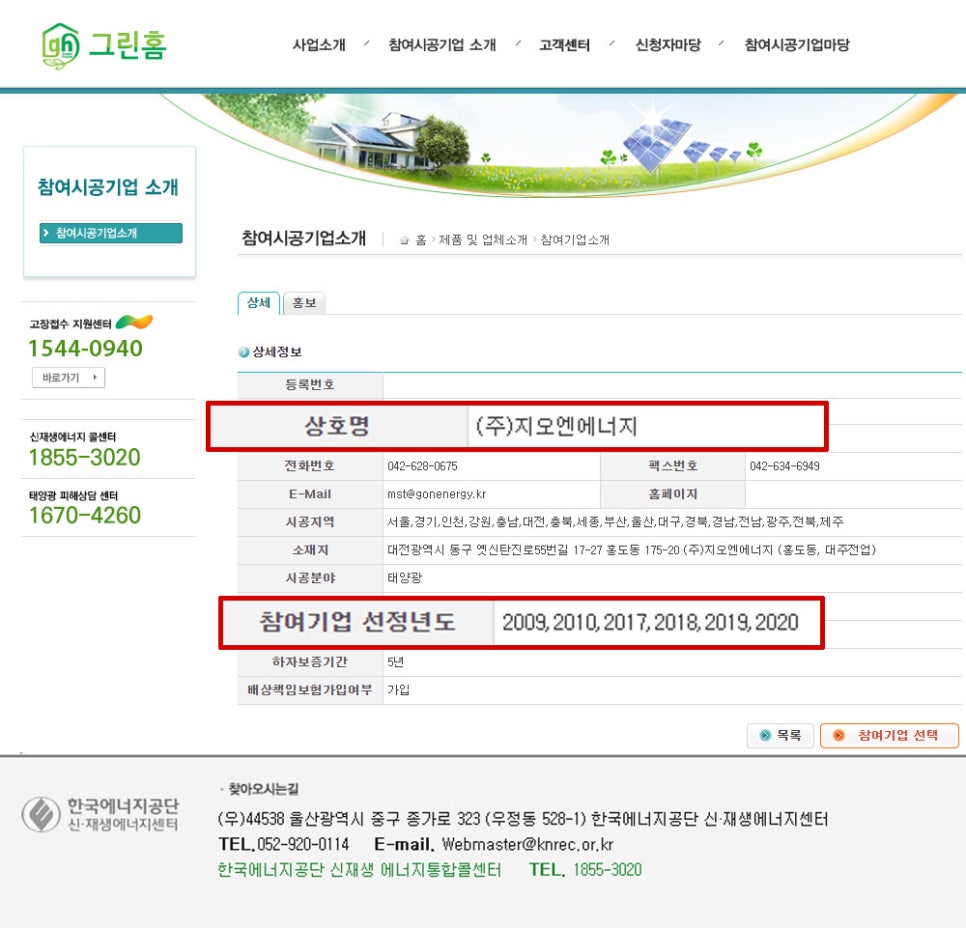966x928 pixels.
Task: Click the 바로가기 button under 1544-0940
Action: coord(68,378)
